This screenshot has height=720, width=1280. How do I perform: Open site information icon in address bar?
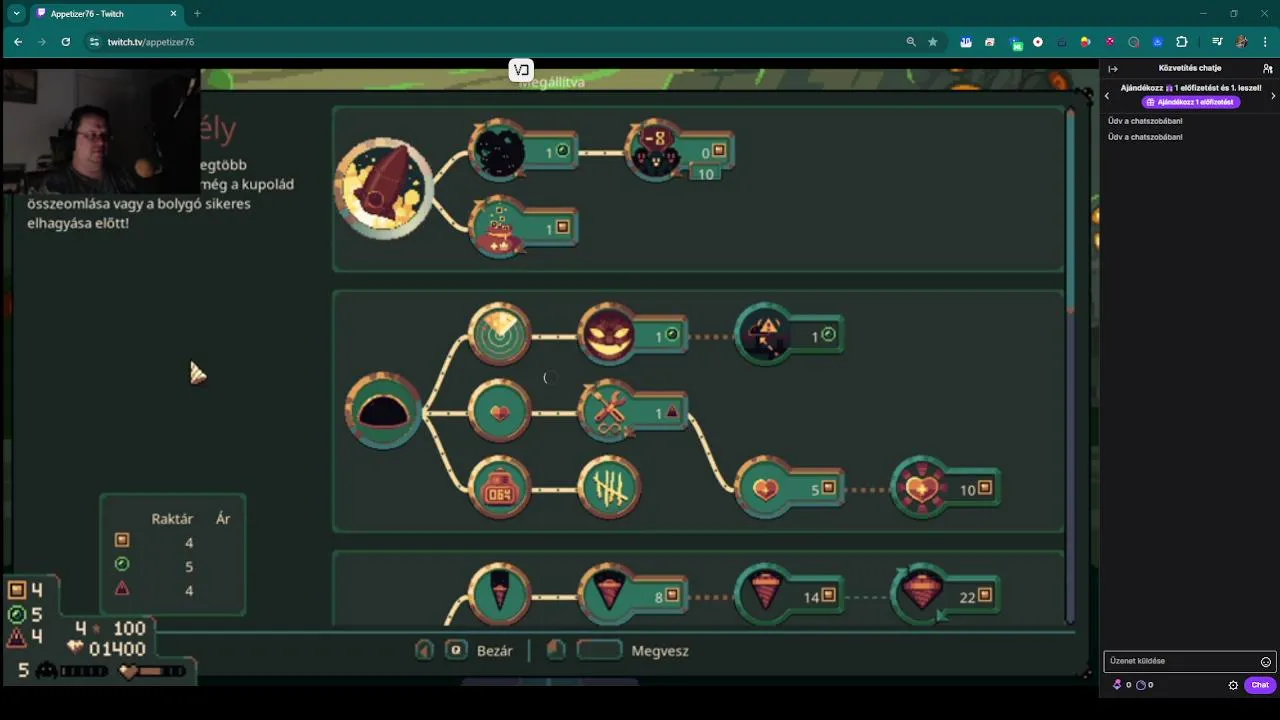tap(94, 42)
